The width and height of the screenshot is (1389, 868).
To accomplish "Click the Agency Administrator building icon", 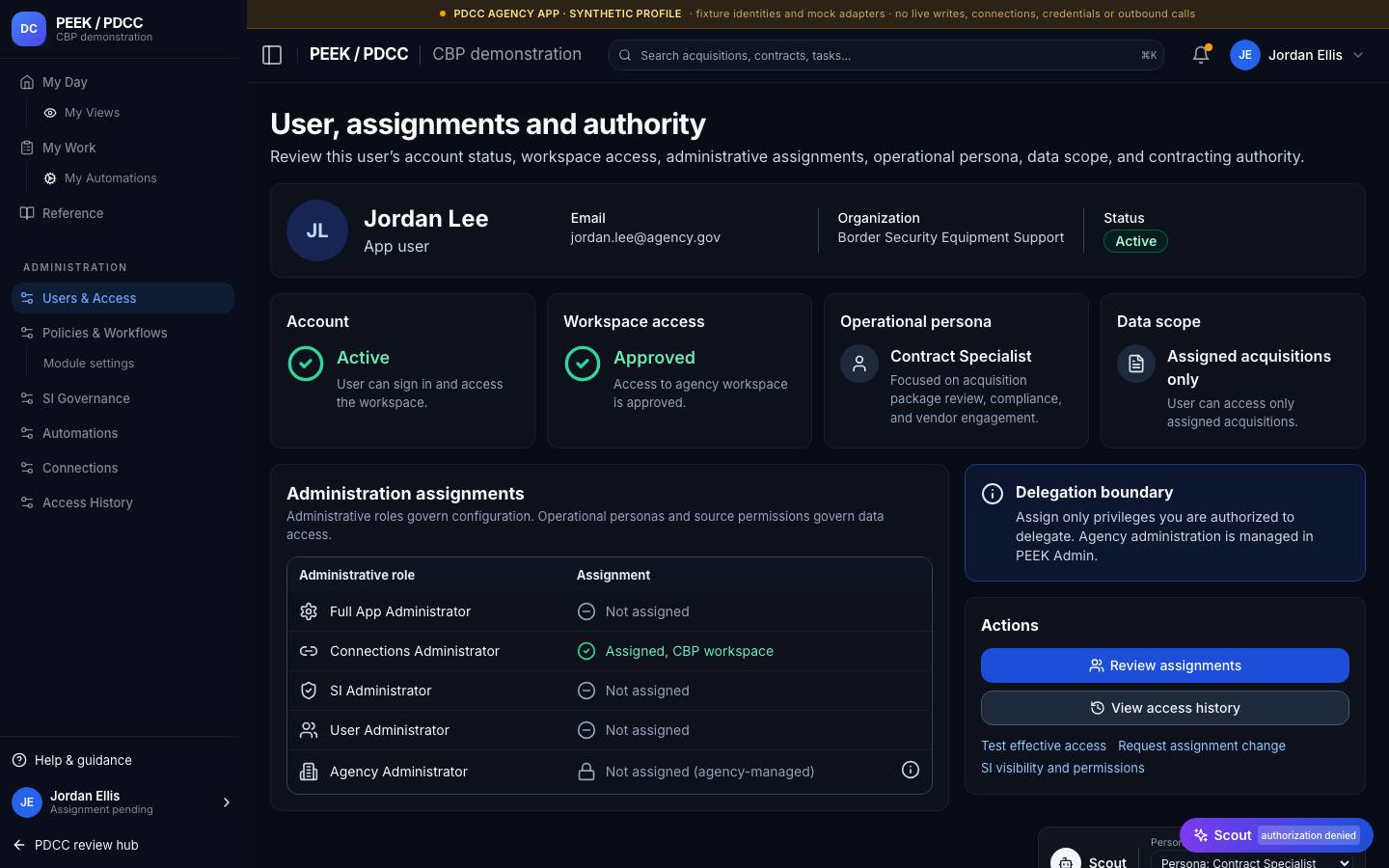I will (x=309, y=772).
